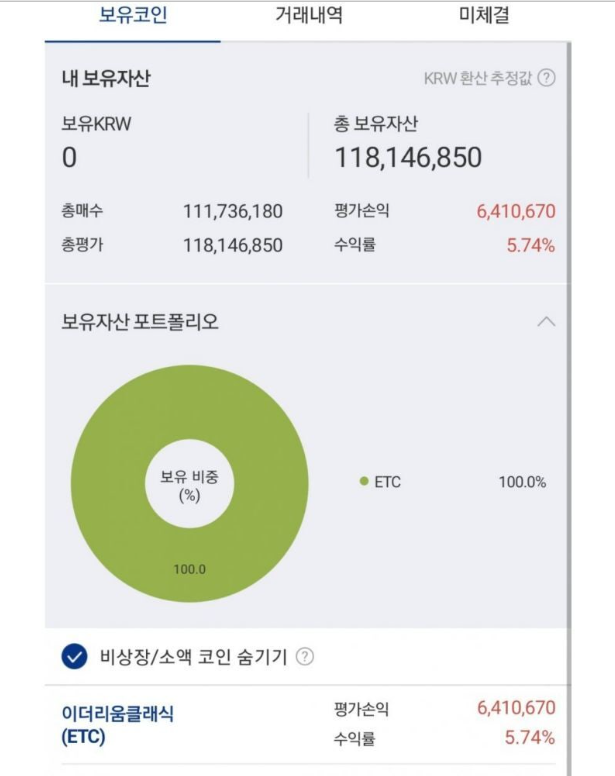Image resolution: width=615 pixels, height=776 pixels.
Task: Click the KRW 환산 추정값 label
Action: tap(477, 78)
